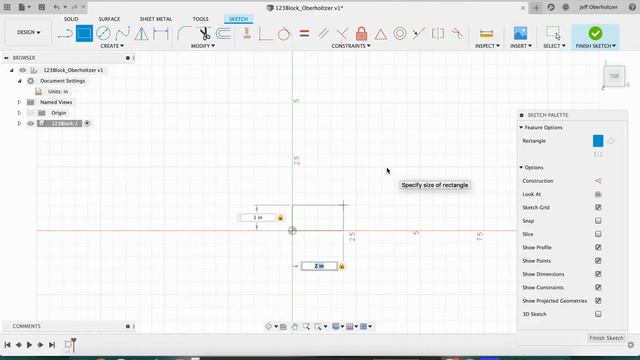Viewport: 640px width, 360px height.
Task: Toggle Sketch Grid checkbox
Action: coord(598,207)
